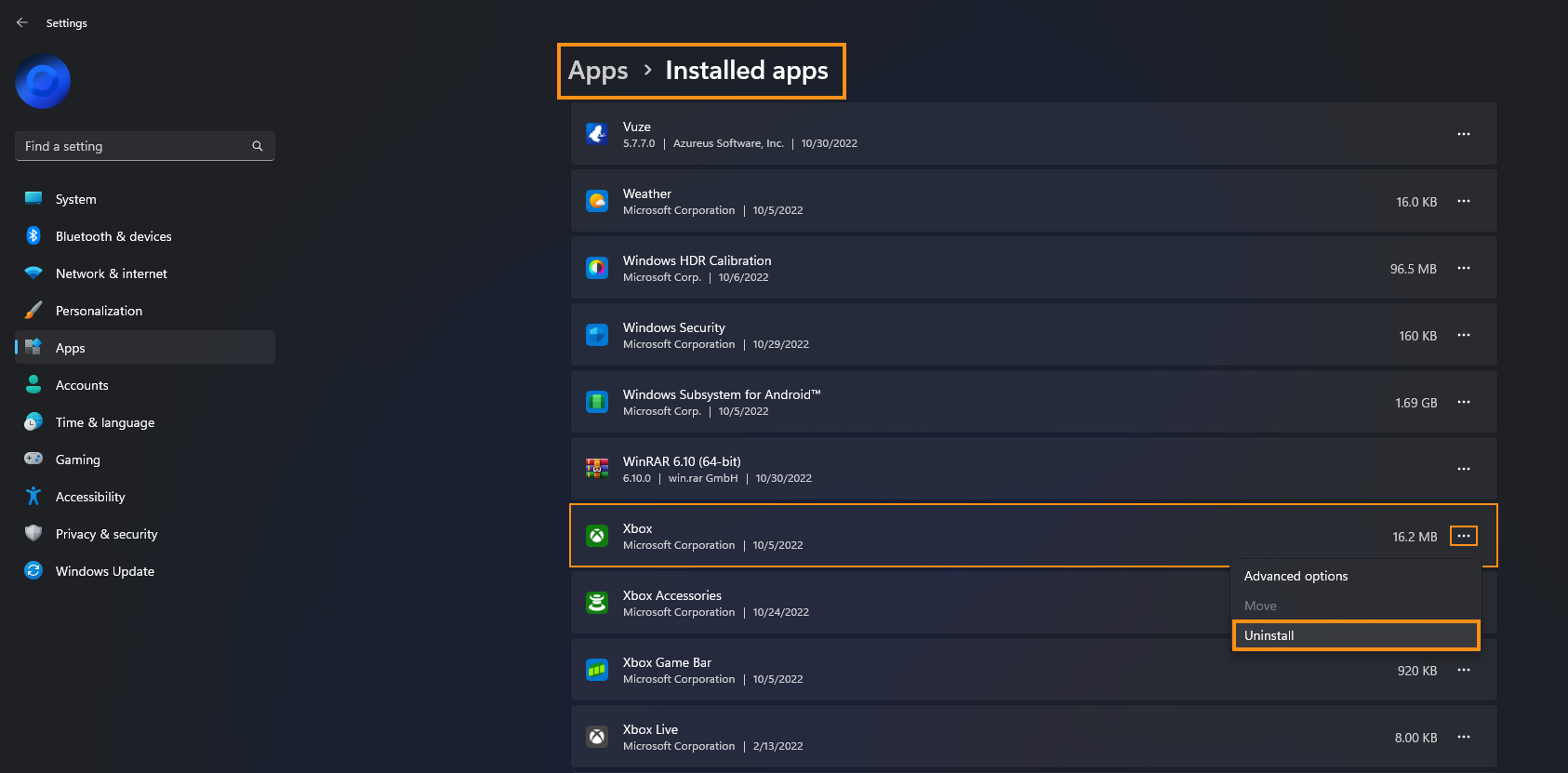The image size is (1568, 773).
Task: Open Gaming settings
Action: pos(144,460)
